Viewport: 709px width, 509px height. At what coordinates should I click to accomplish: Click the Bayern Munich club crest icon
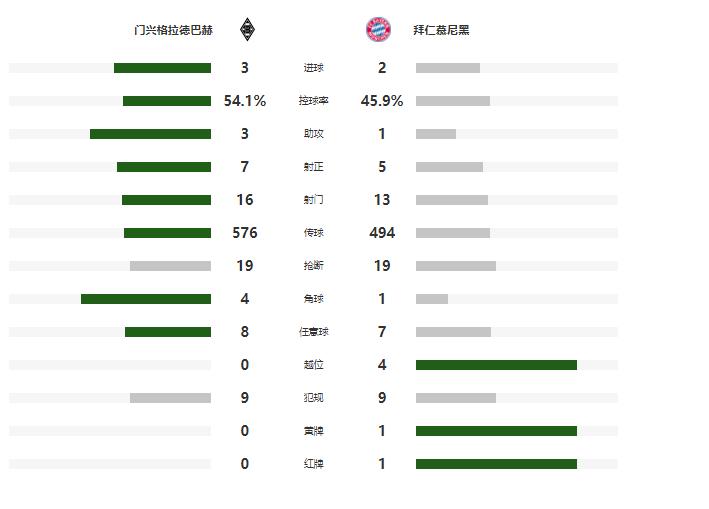coord(379,30)
